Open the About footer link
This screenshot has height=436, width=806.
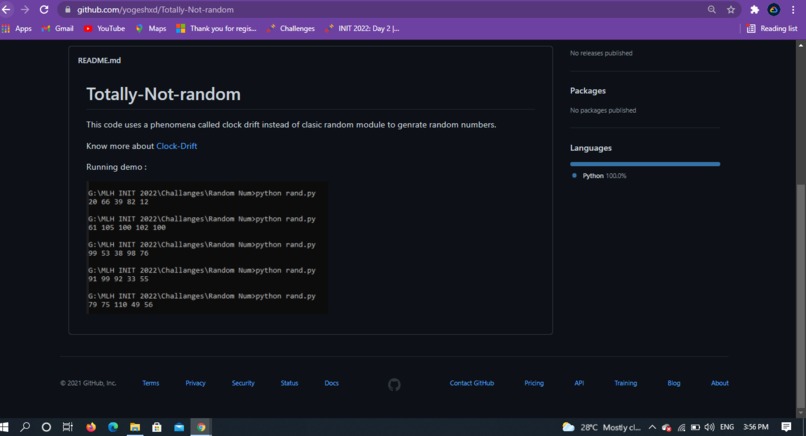click(x=720, y=383)
